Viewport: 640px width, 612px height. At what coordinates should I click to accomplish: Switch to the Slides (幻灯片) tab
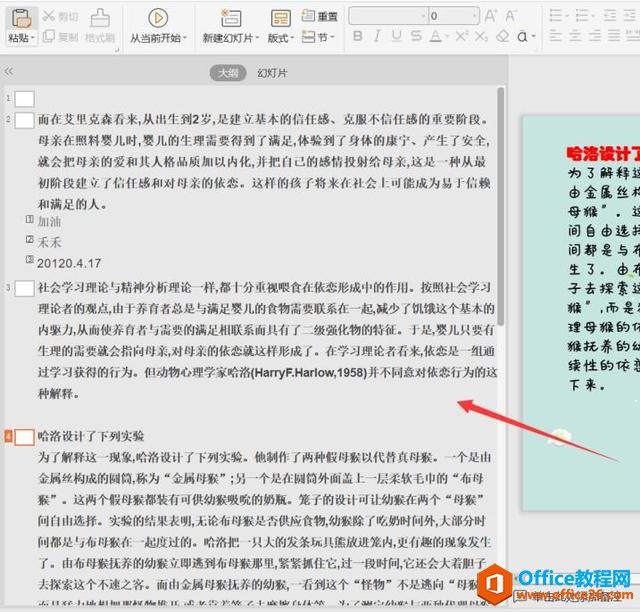tap(272, 73)
